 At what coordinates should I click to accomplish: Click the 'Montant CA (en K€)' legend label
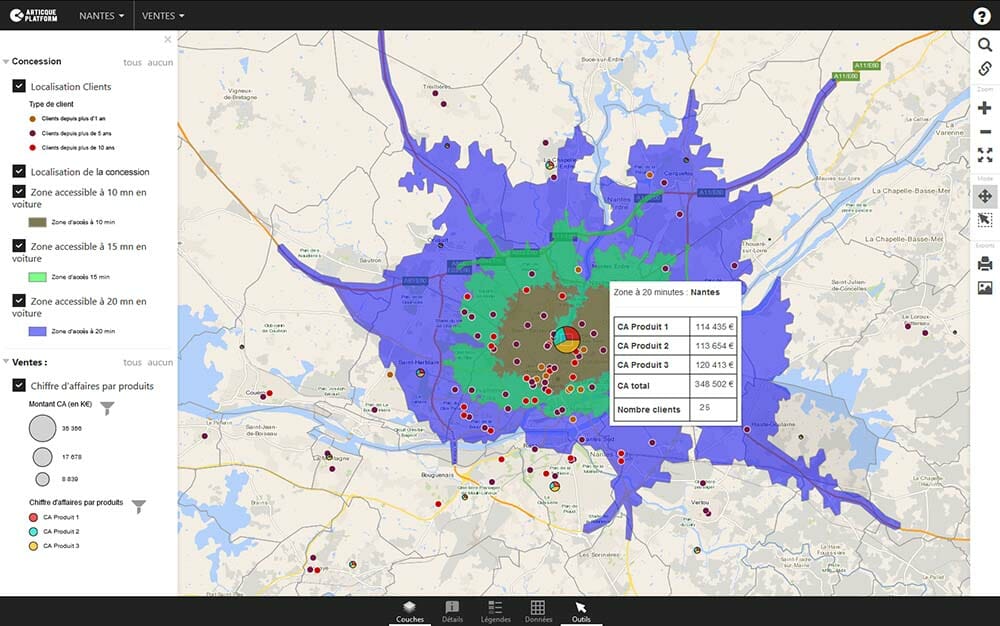point(61,404)
